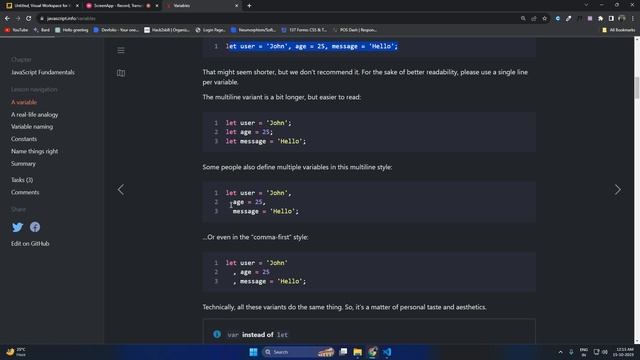640x360 pixels.
Task: Toggle the browser side panel
Action: click(x=611, y=18)
